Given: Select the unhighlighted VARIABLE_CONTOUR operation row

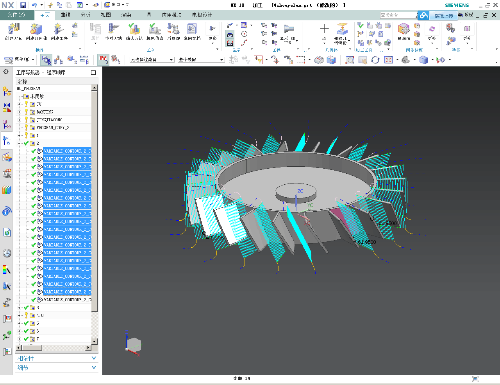Looking at the screenshot, I should tap(64, 300).
